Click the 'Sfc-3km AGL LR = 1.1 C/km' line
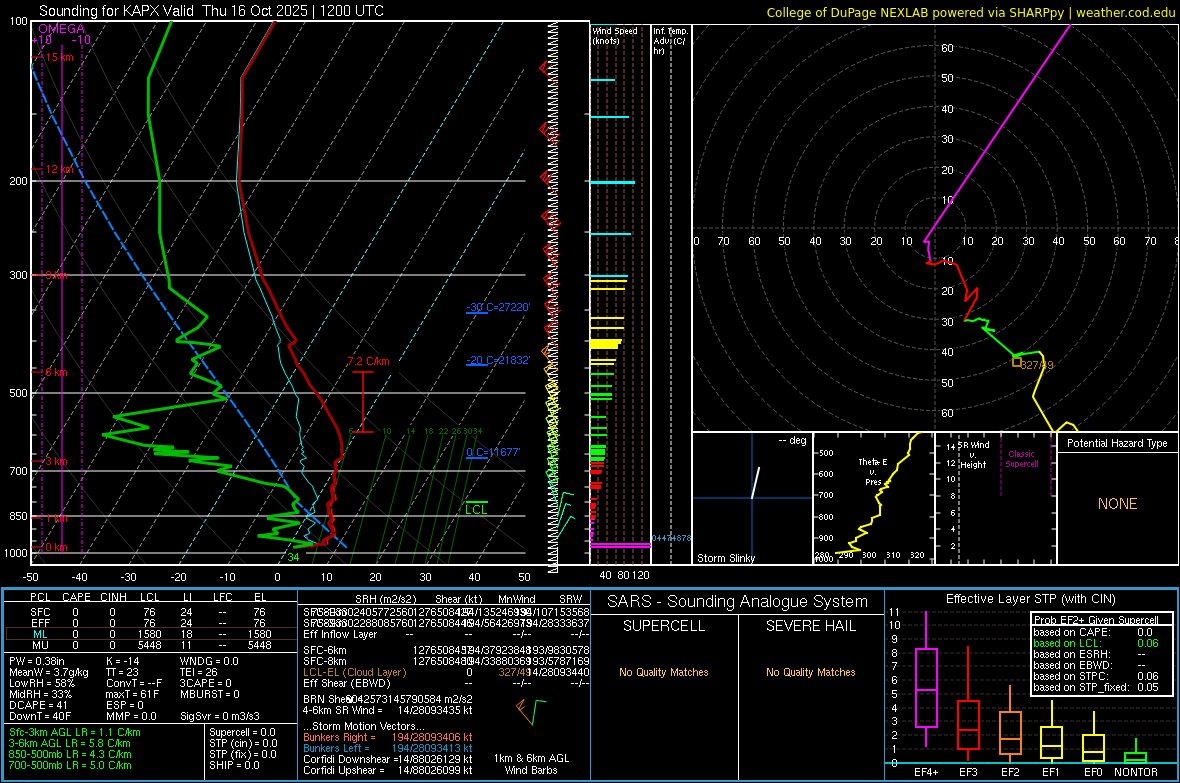1180x783 pixels. [75, 732]
